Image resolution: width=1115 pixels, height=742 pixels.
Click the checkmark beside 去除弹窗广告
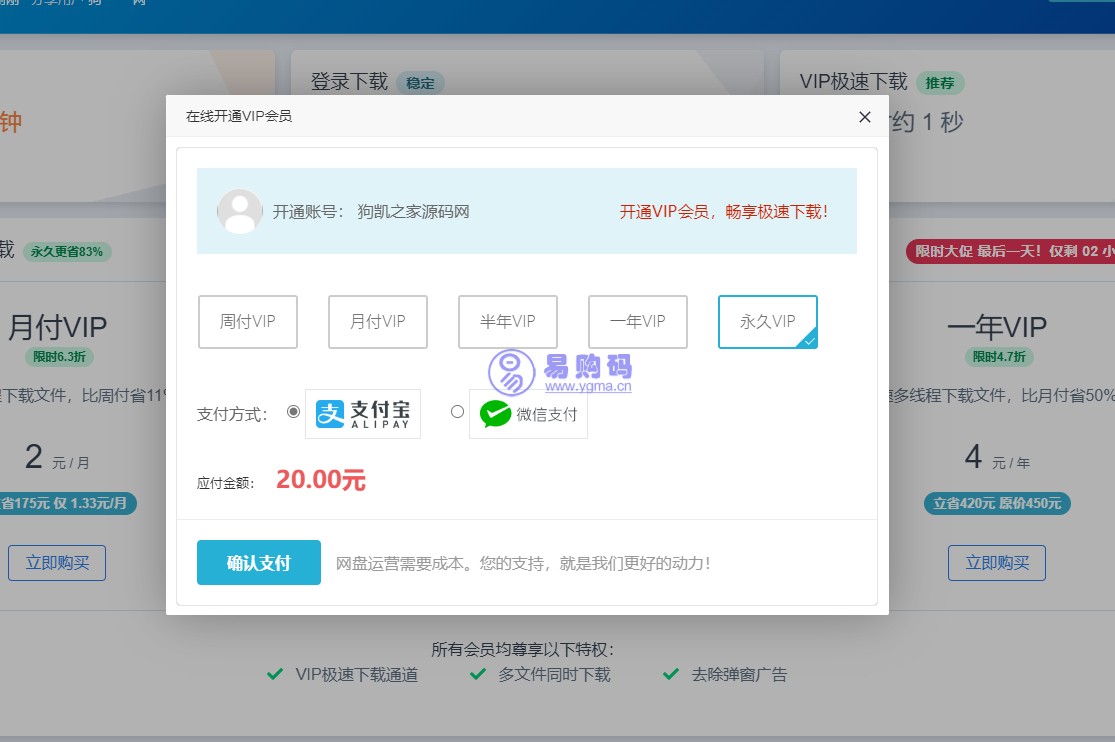click(x=670, y=674)
